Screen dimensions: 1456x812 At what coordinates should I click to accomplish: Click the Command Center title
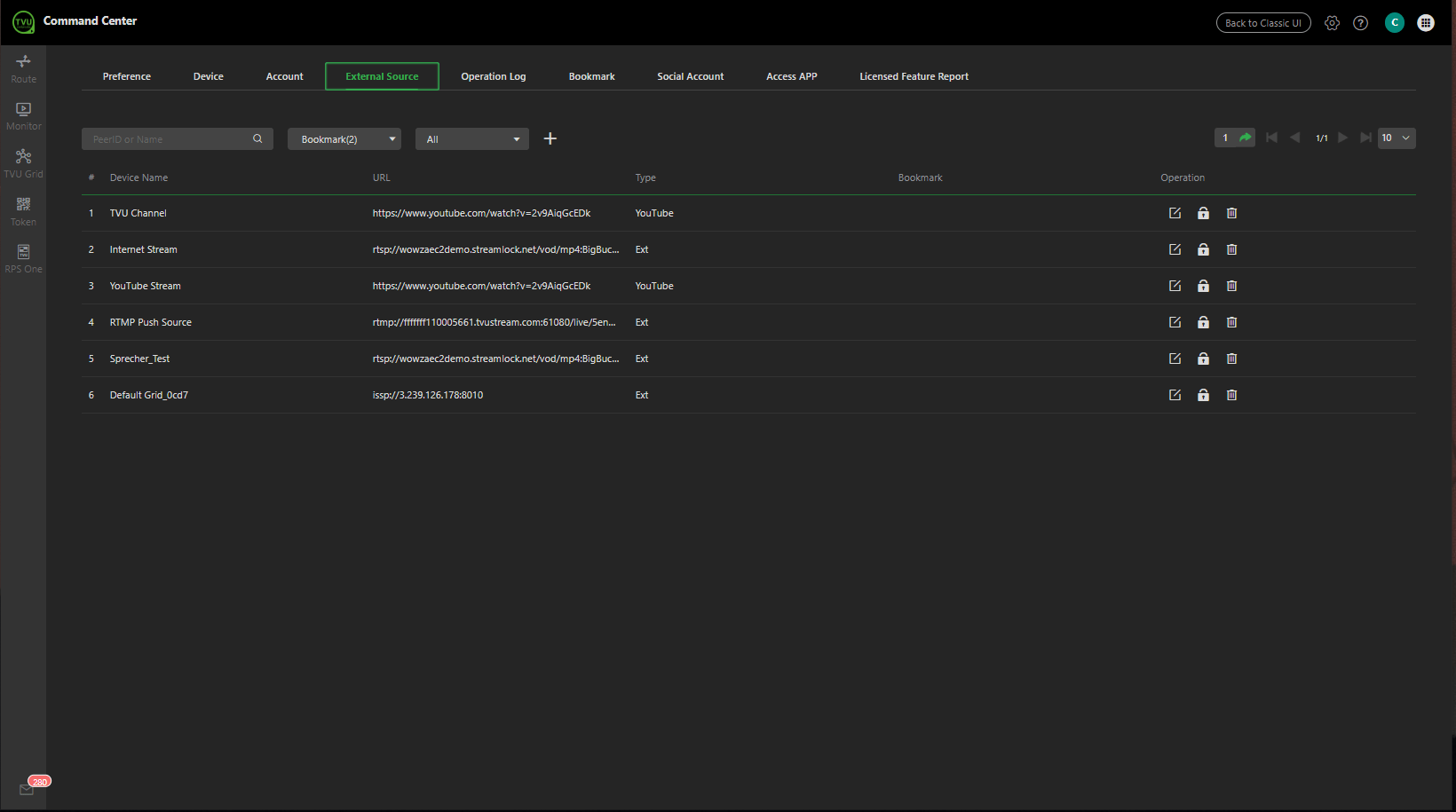click(90, 20)
